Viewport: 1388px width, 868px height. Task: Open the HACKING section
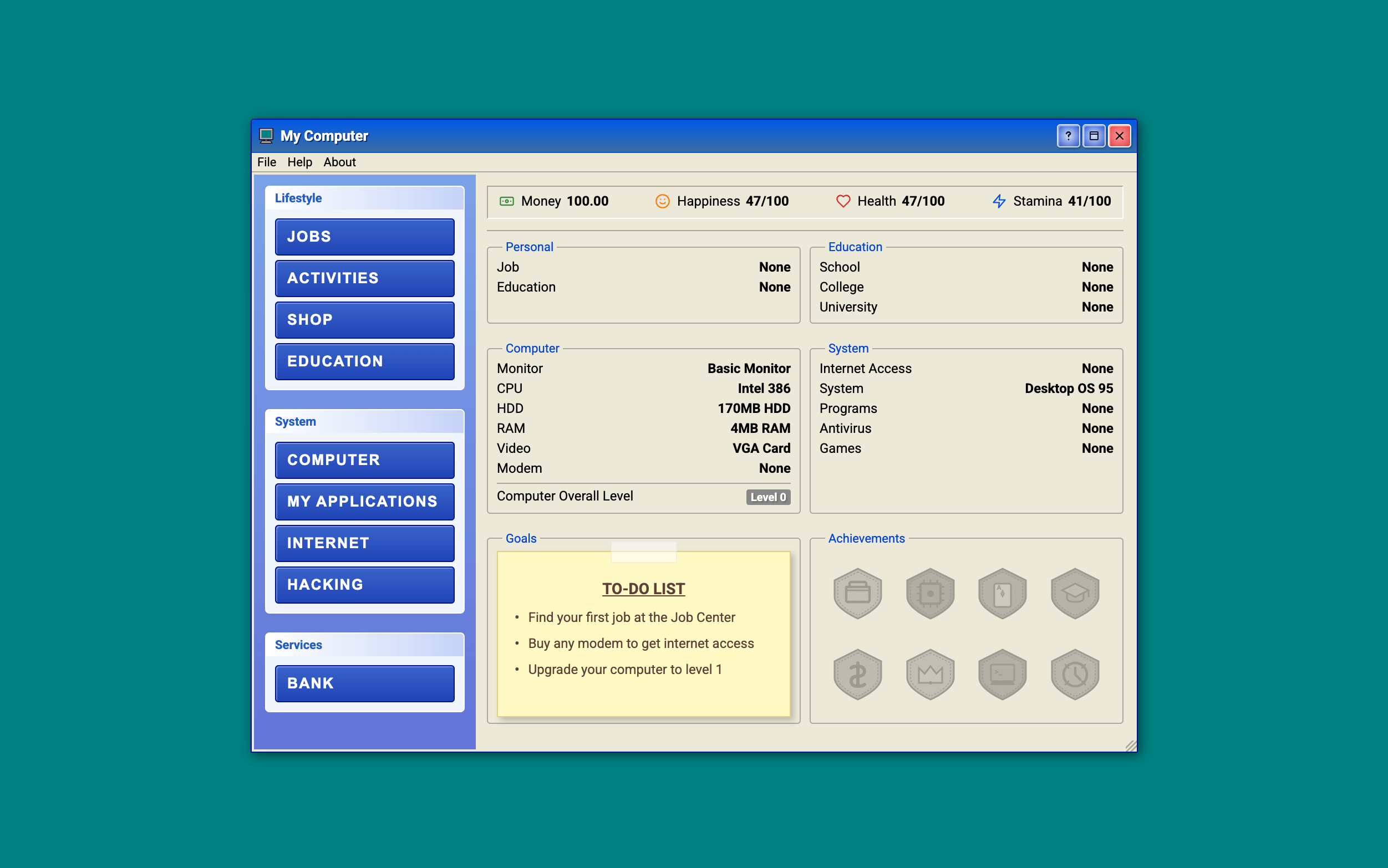point(364,584)
